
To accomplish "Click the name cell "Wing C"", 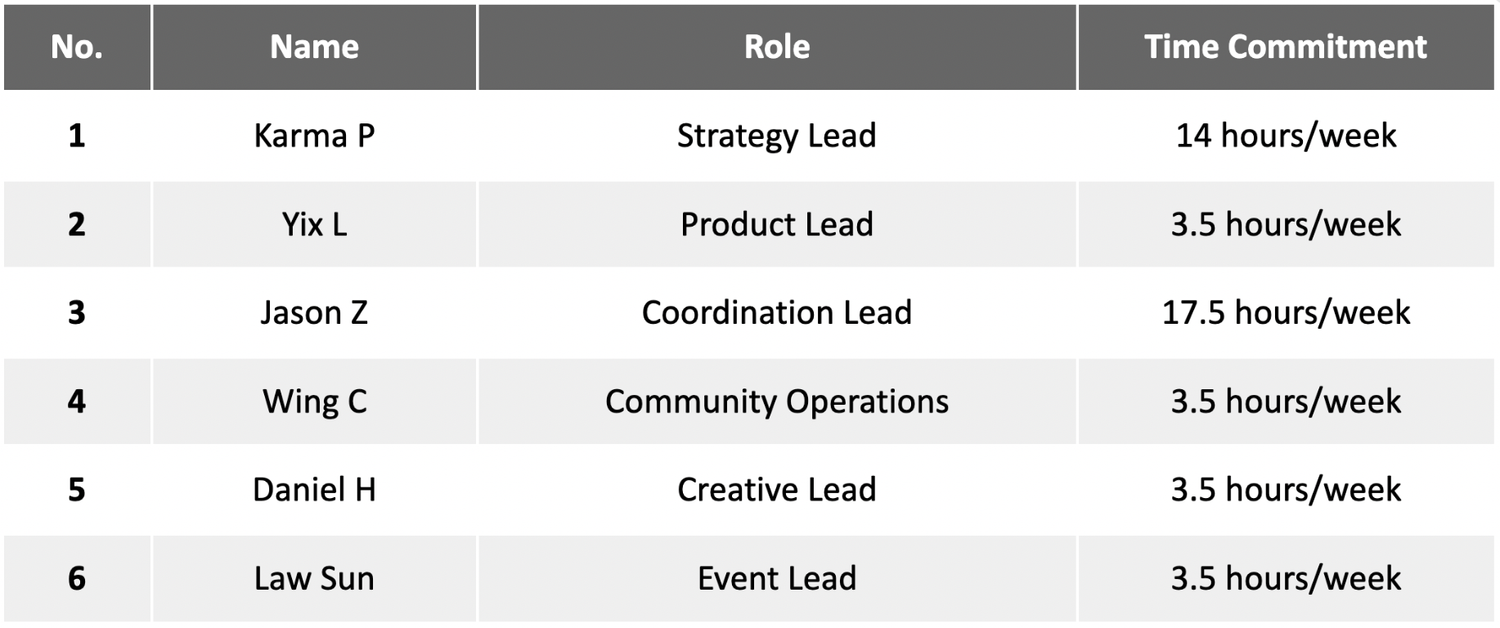I will (314, 401).
